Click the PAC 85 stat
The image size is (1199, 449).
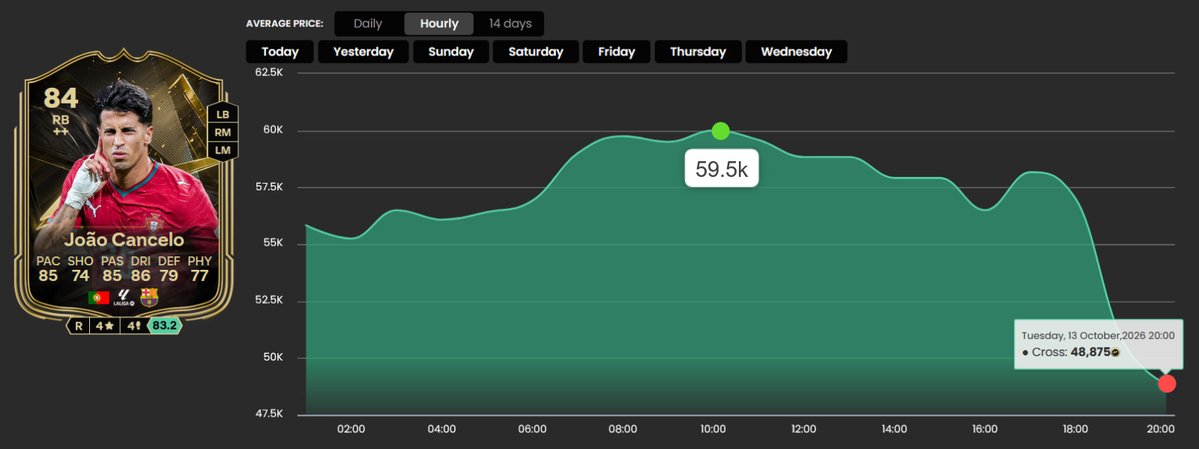[x=48, y=268]
